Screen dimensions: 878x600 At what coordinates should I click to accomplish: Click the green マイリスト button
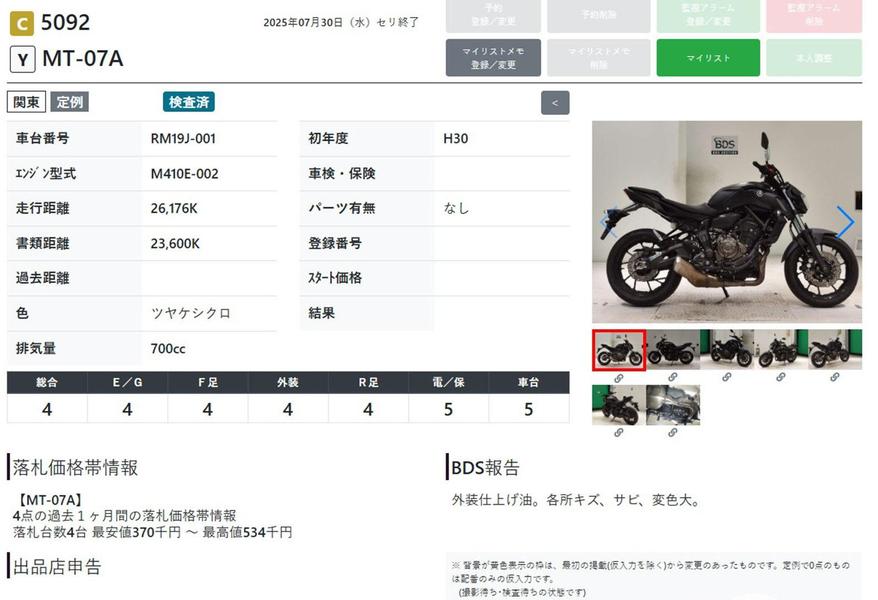708,58
